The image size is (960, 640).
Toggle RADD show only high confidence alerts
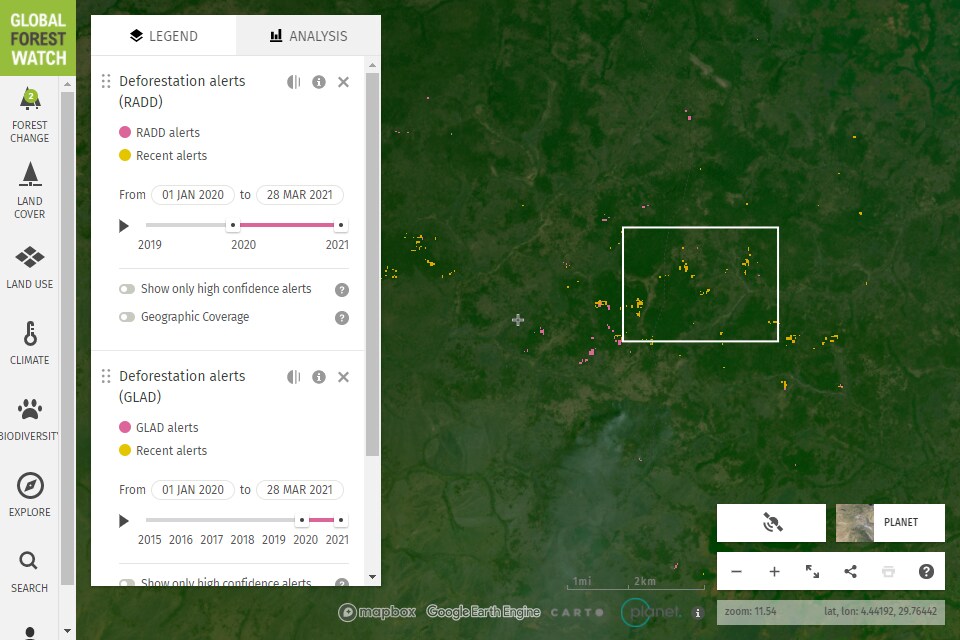click(x=127, y=289)
